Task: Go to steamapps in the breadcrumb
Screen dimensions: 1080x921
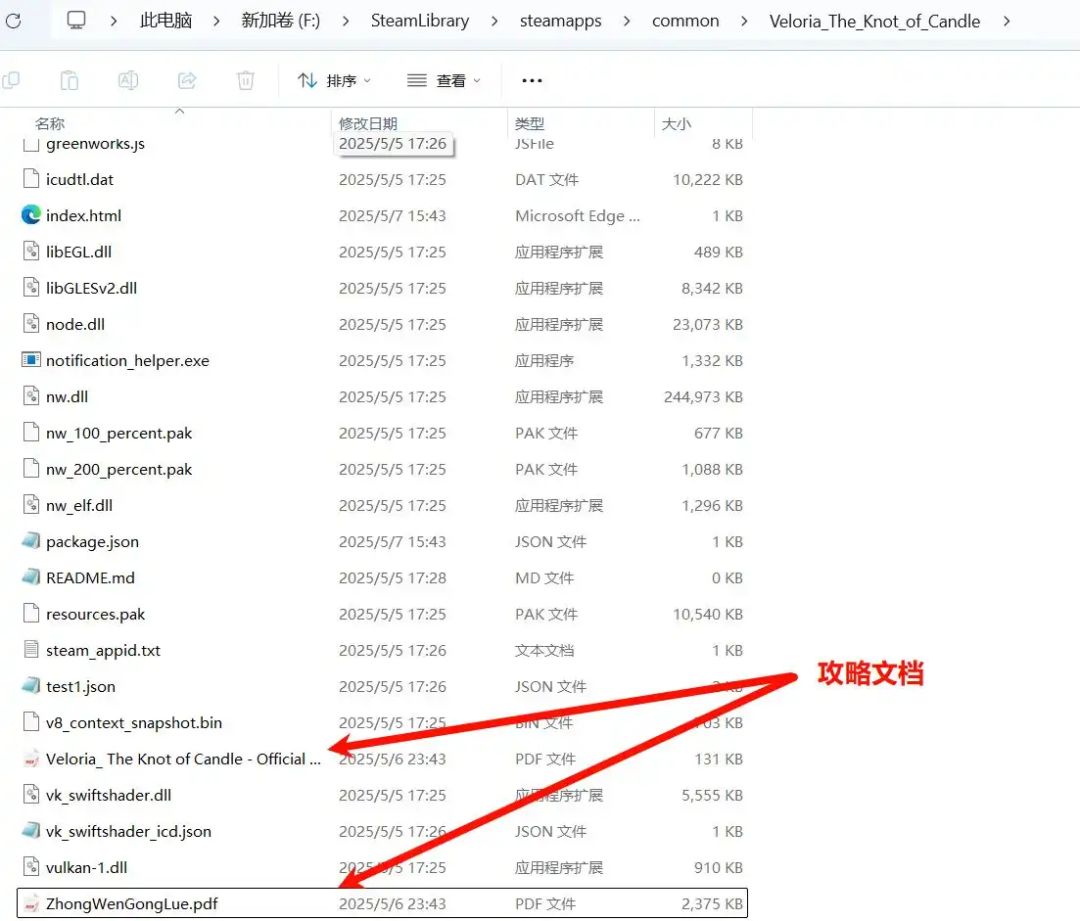Action: pyautogui.click(x=561, y=21)
